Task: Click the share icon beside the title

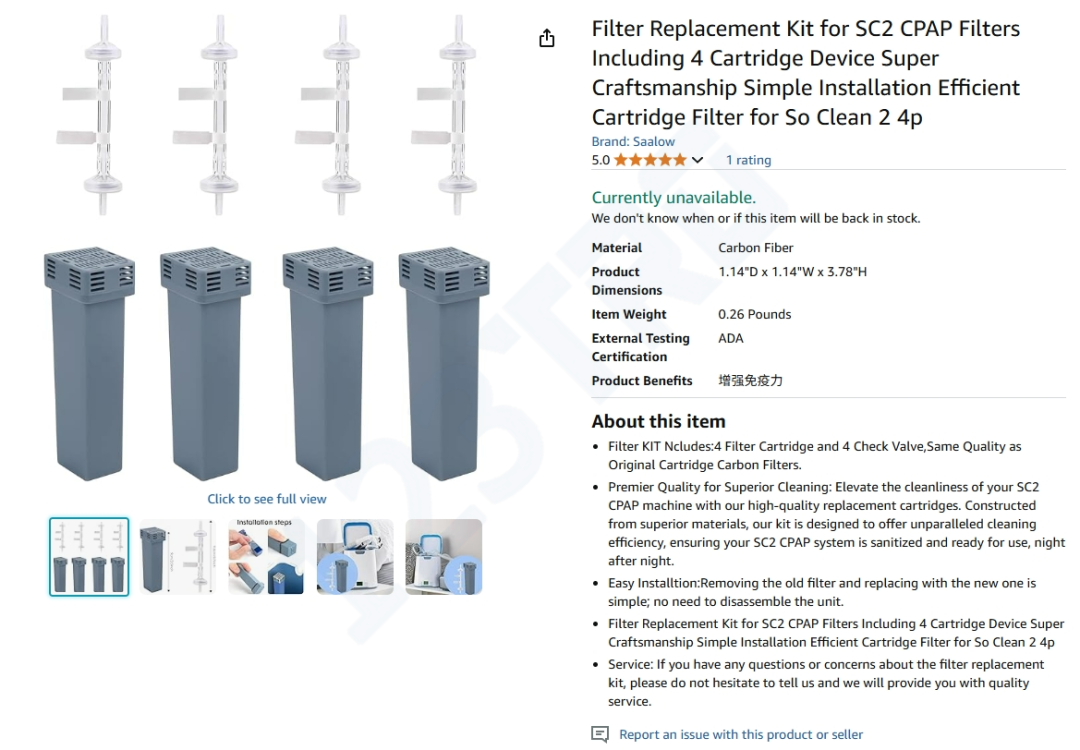Action: coord(546,39)
